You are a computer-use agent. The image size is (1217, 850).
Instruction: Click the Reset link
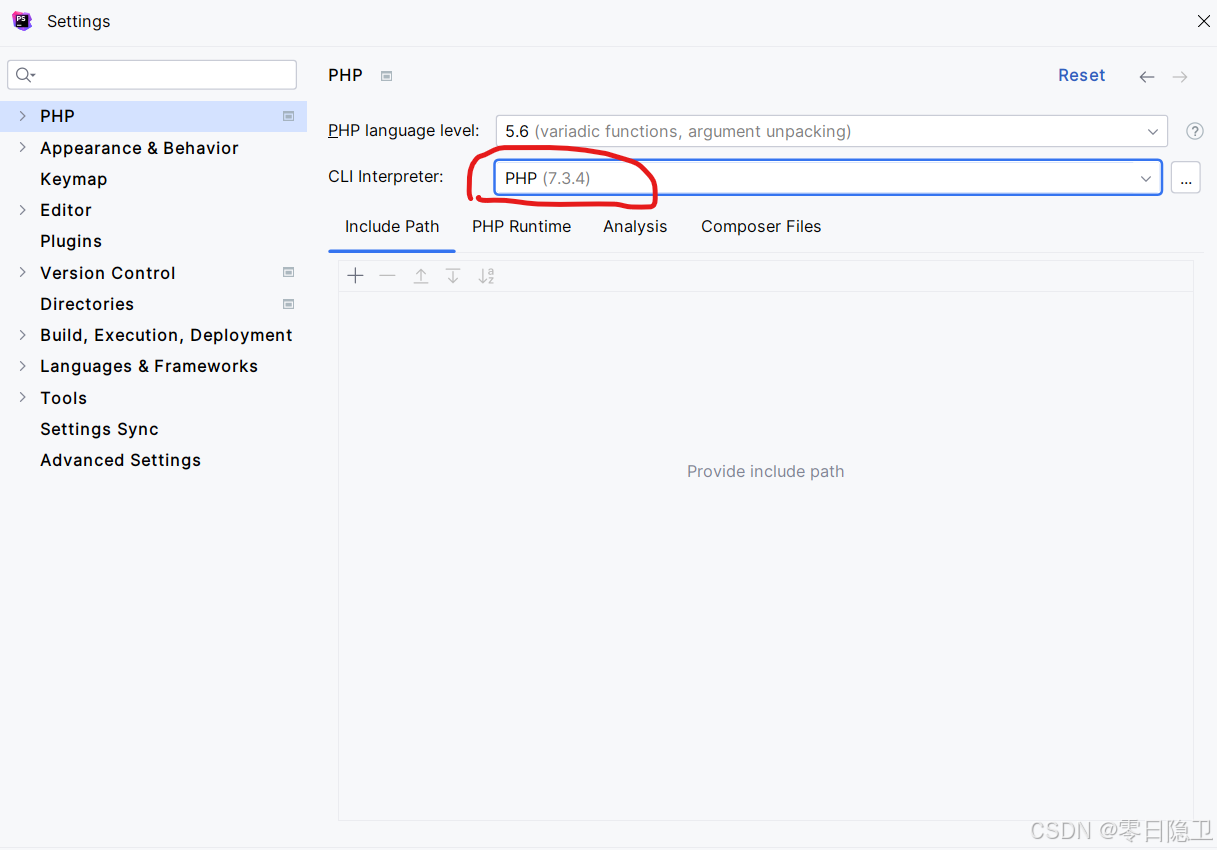click(1081, 76)
